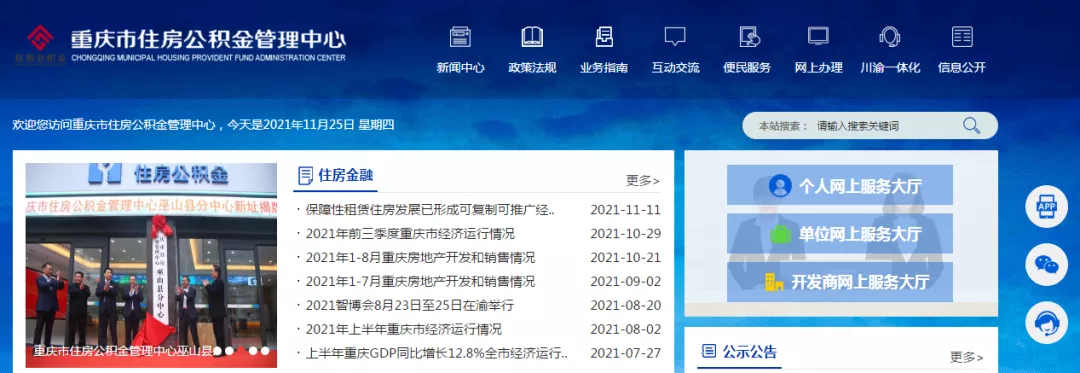Click the person icon in 个人网上服务大厅

(780, 185)
